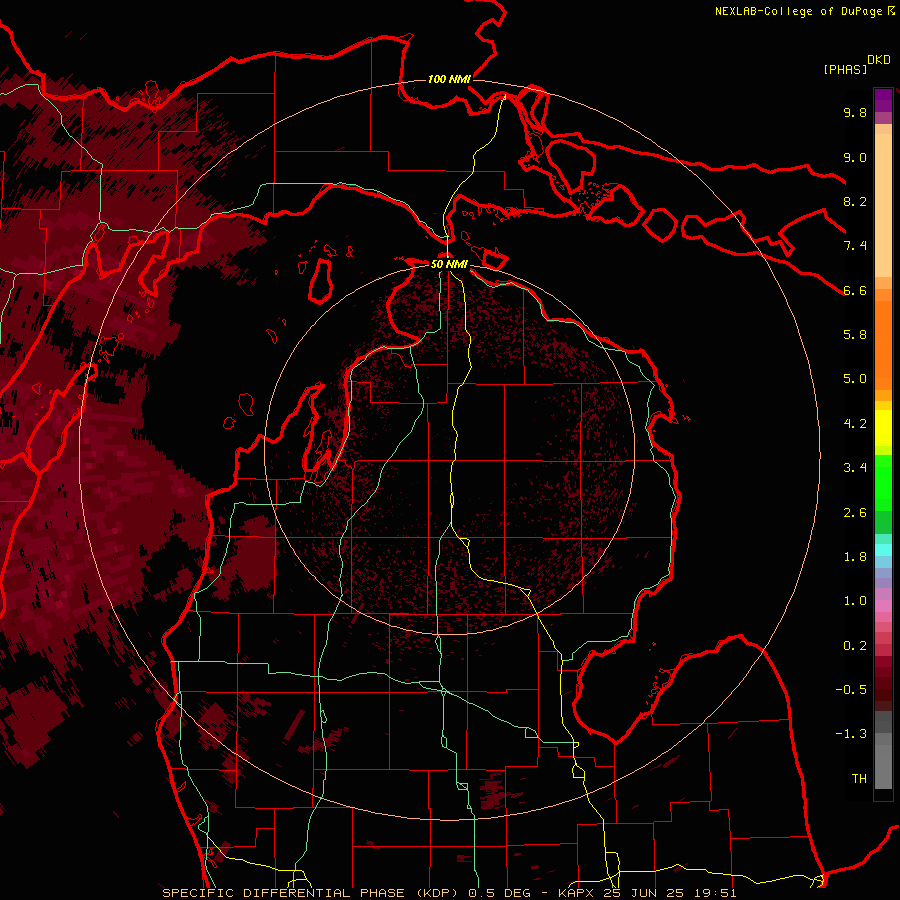This screenshot has height=900, width=900.
Task: Click the 6.6 colorbar value
Action: [x=855, y=290]
